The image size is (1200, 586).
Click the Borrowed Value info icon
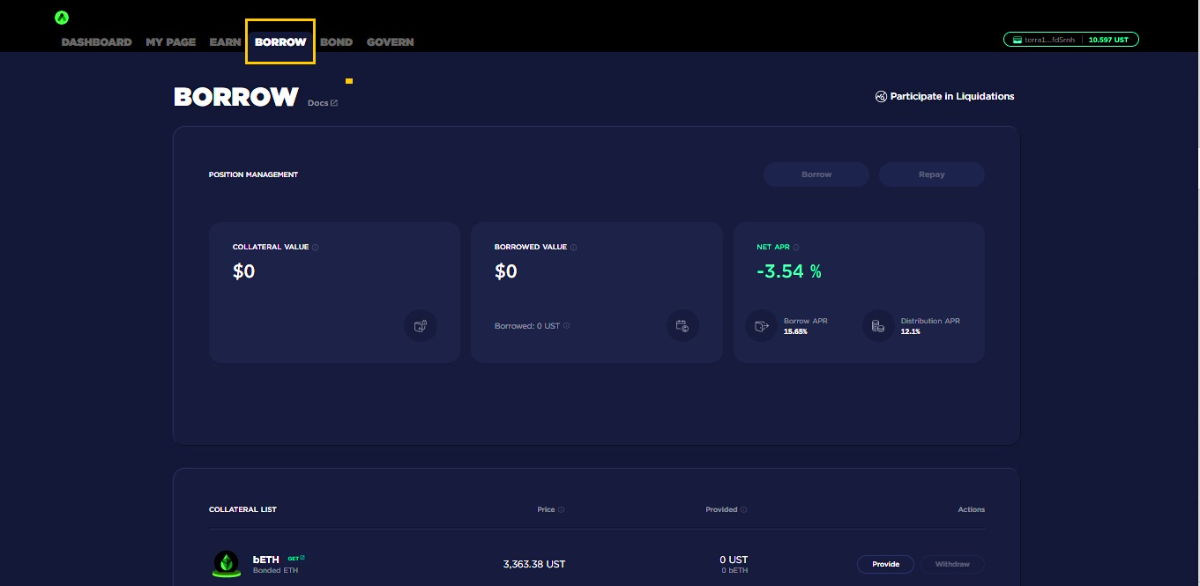click(x=574, y=247)
